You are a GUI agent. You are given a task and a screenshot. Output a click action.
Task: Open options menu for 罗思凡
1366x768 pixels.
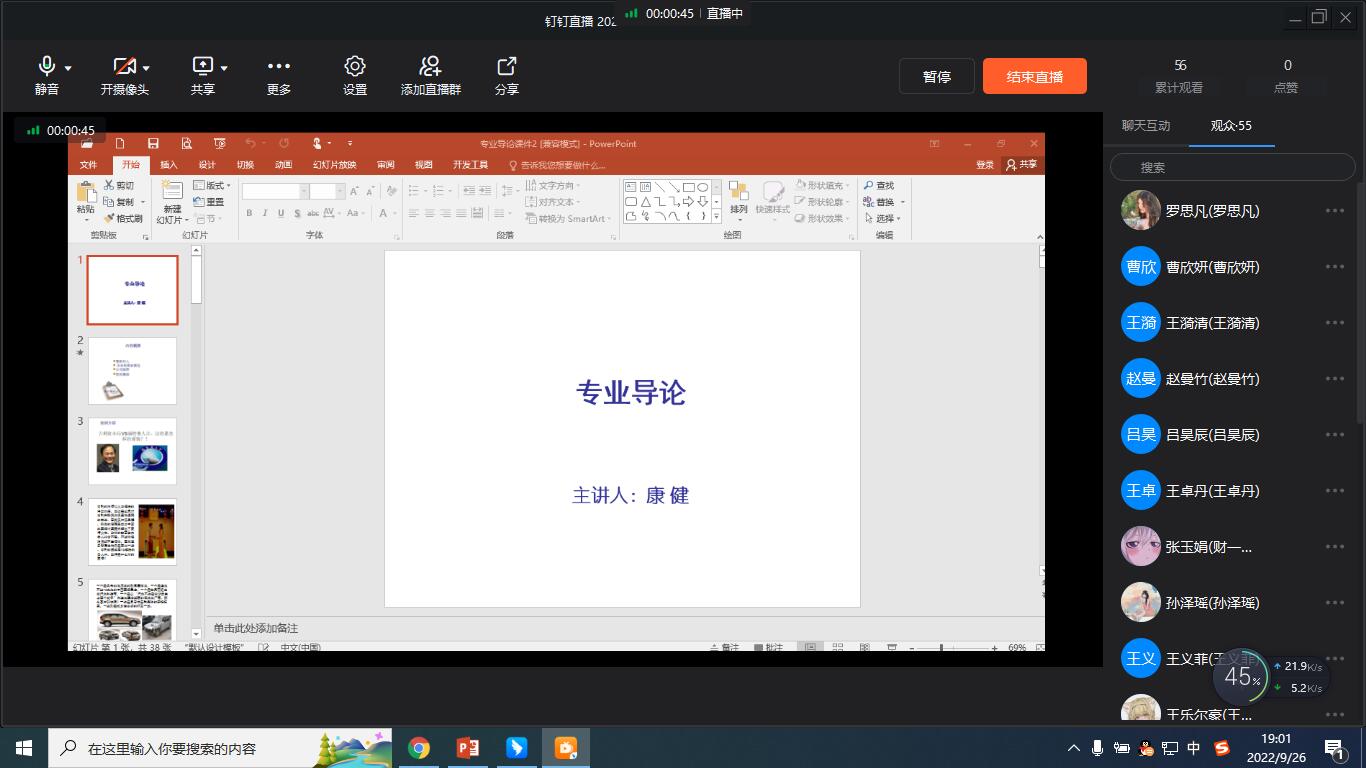(x=1334, y=211)
